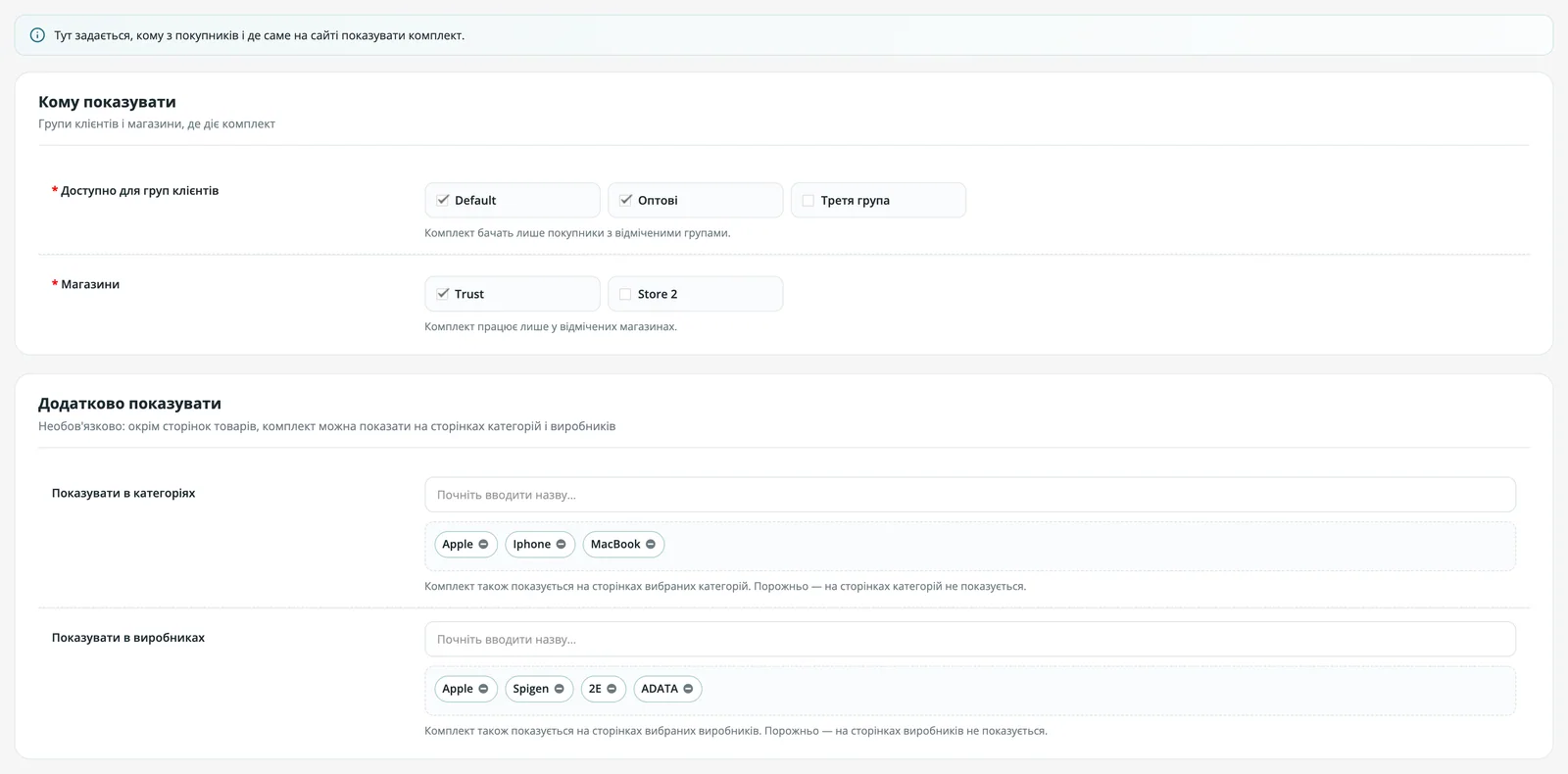This screenshot has width=1568, height=774.
Task: Click the 'Кому показувати' section heading
Action: click(107, 102)
